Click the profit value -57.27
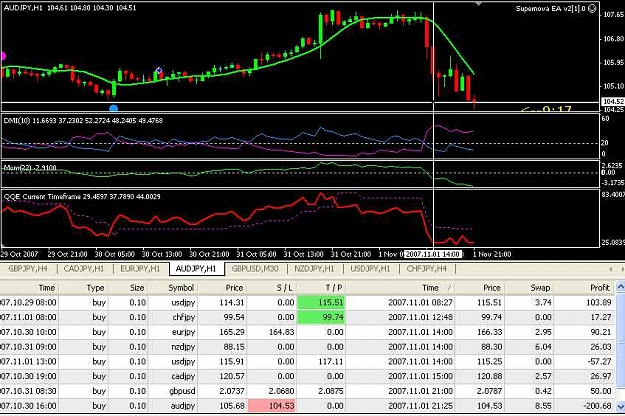This screenshot has height=416, width=625. [x=599, y=361]
